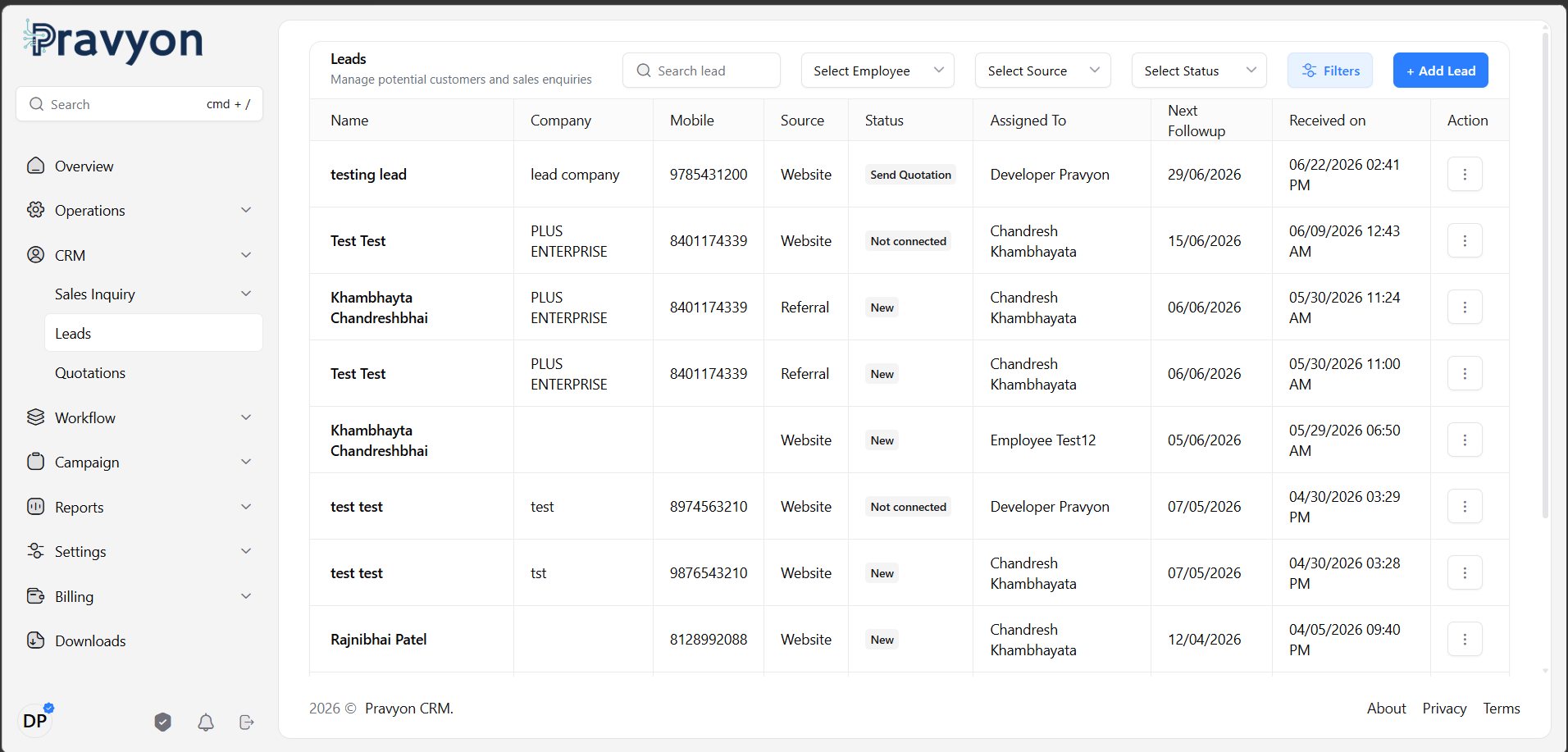Image resolution: width=1568 pixels, height=752 pixels.
Task: Click the shield security icon
Action: [163, 722]
